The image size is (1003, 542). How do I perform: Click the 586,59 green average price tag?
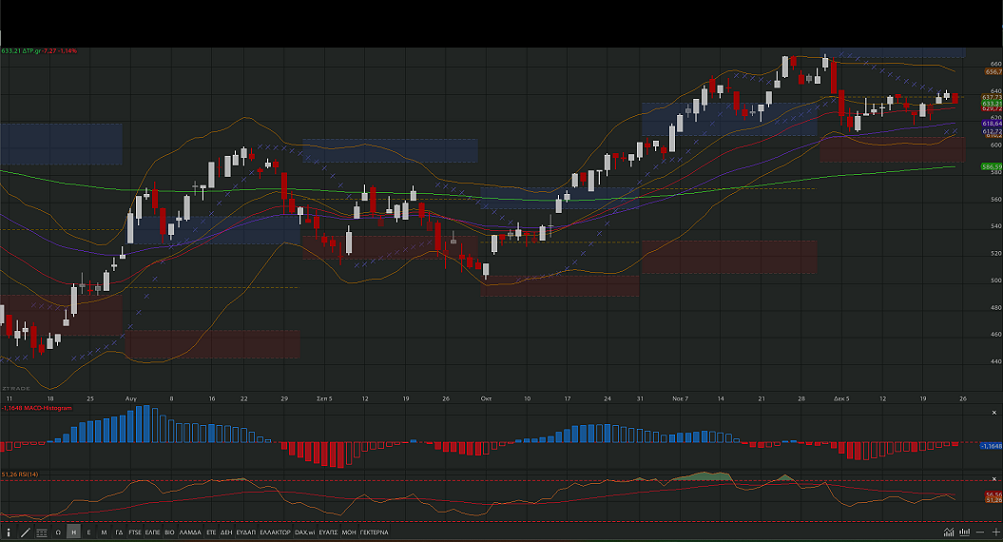tap(991, 167)
